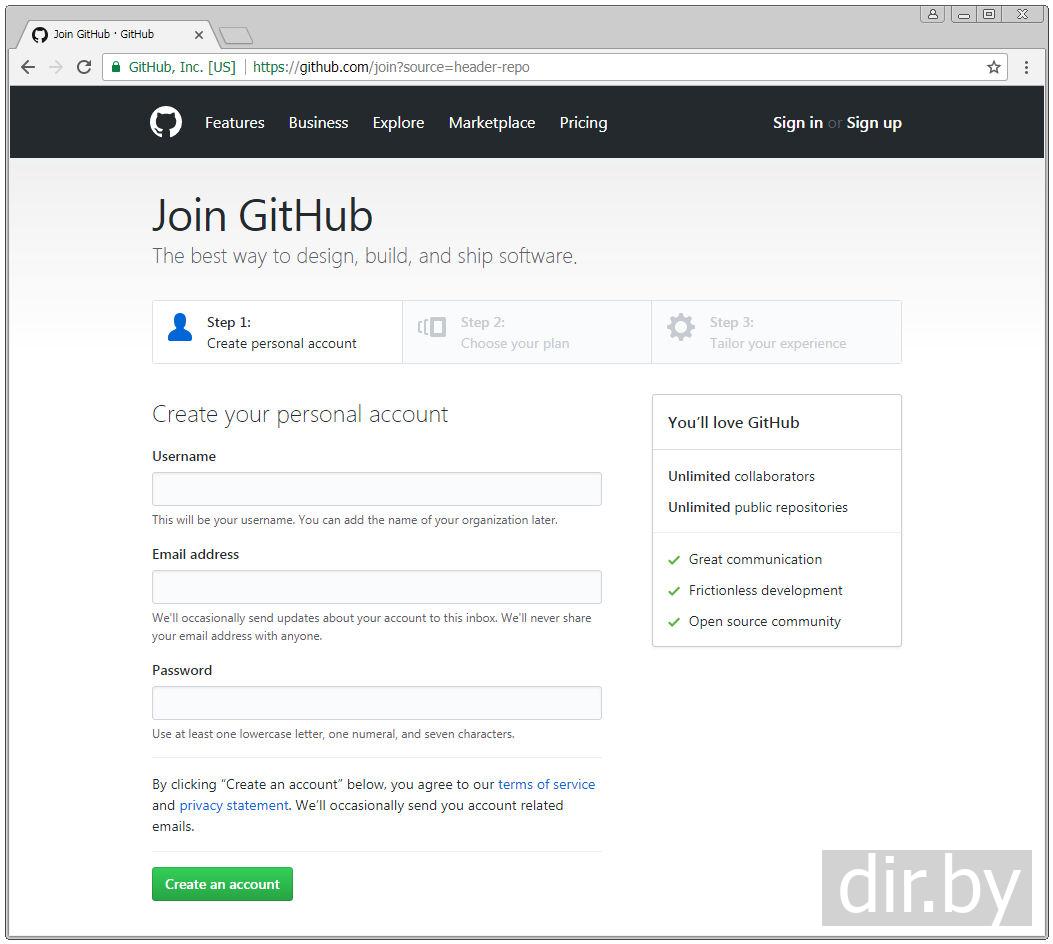Viewport: 1053px width, 944px height.
Task: Click the Step 1 person icon
Action: pos(180,327)
